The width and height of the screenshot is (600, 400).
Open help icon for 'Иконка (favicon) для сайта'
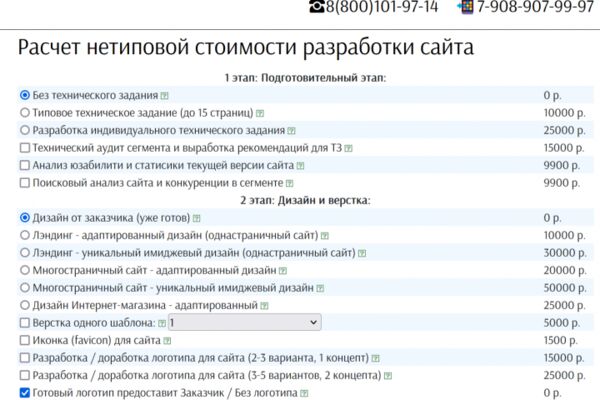(167, 341)
